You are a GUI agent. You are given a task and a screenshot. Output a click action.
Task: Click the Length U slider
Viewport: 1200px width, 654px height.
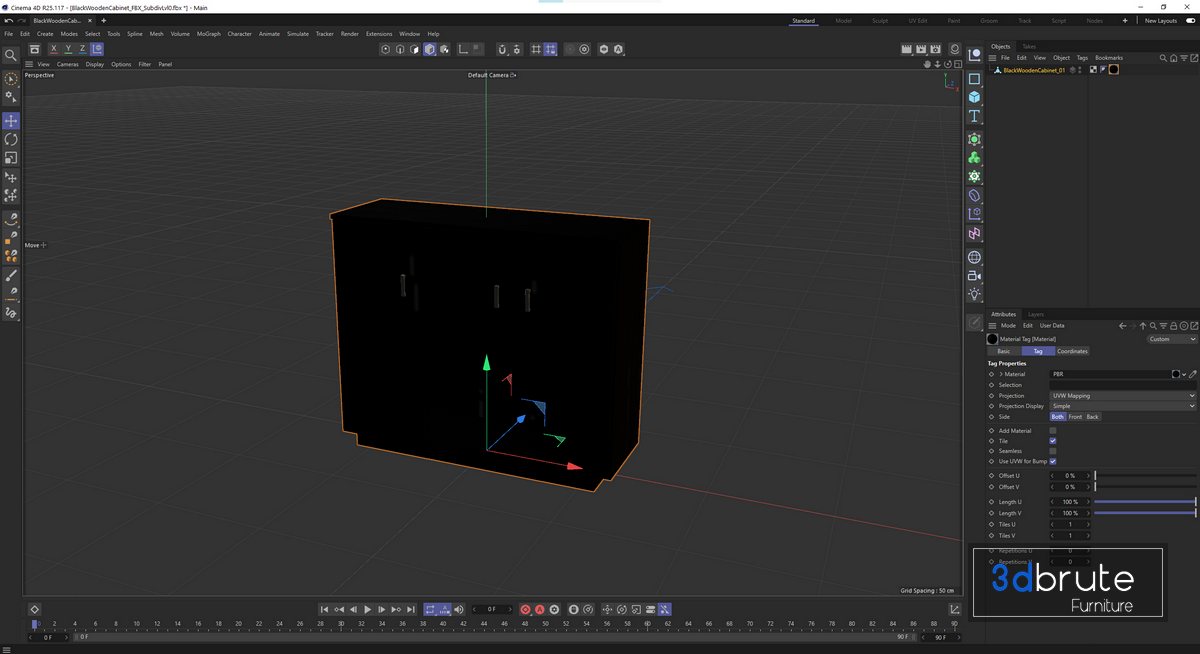point(1145,502)
